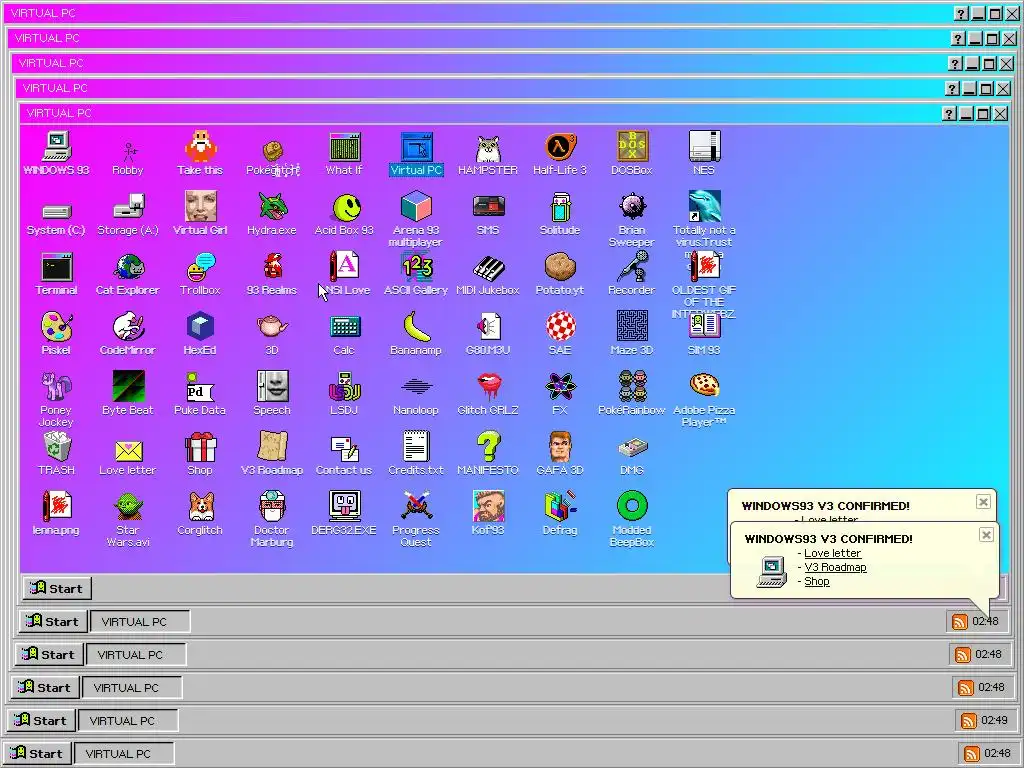Image resolution: width=1024 pixels, height=768 pixels.
Task: Click the Potato.yt icon
Action: [x=560, y=274]
